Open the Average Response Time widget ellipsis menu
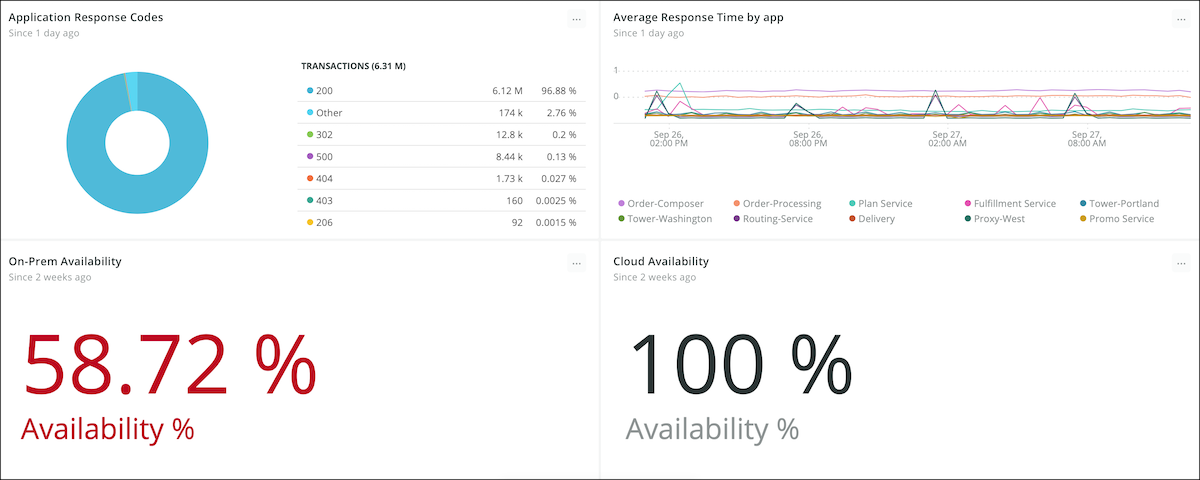Screen dimensions: 1200x480 [x=1180, y=19]
